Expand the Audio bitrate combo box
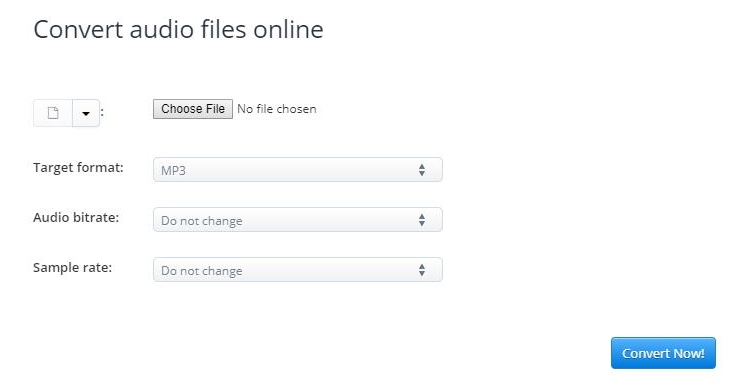This screenshot has width=745, height=382. pyautogui.click(x=298, y=220)
